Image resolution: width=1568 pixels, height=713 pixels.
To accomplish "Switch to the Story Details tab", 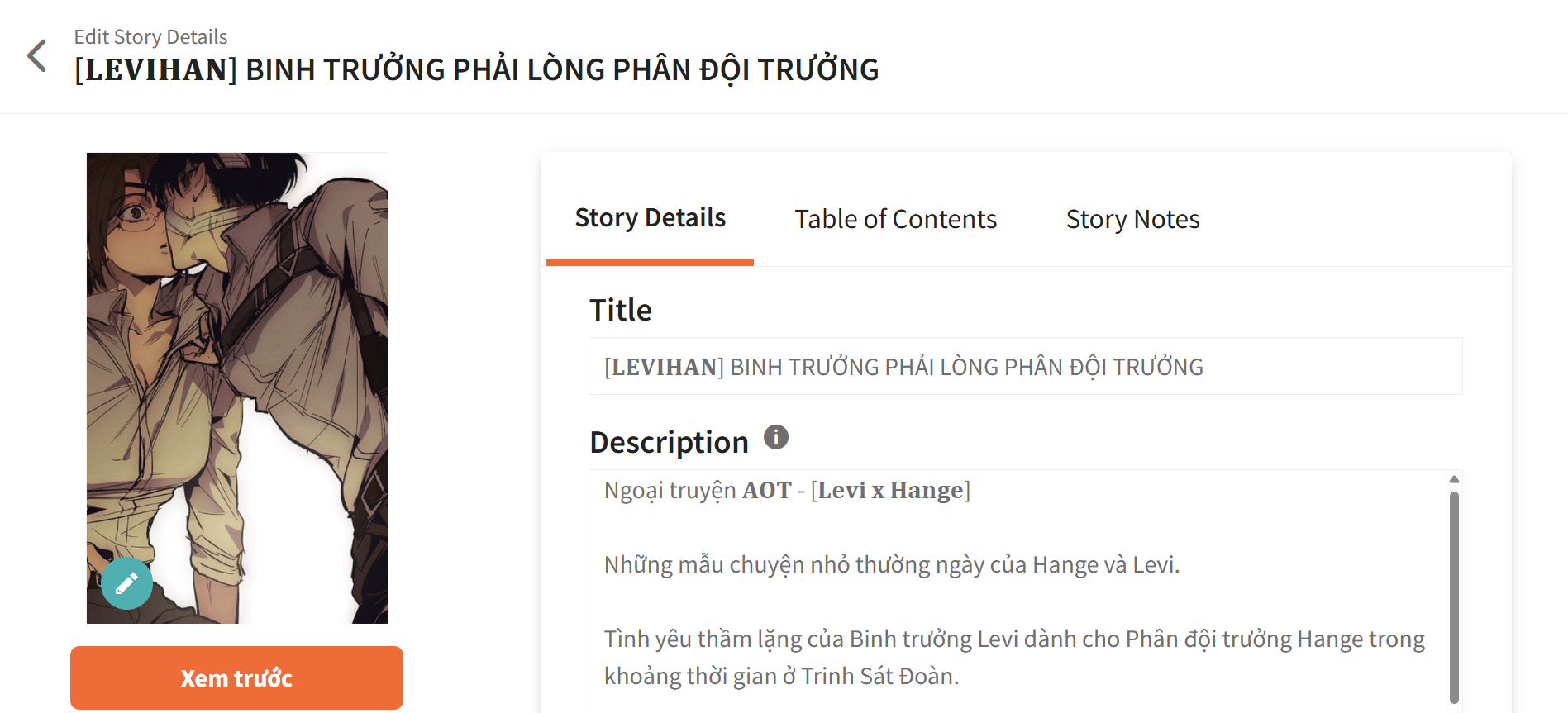I will (650, 218).
